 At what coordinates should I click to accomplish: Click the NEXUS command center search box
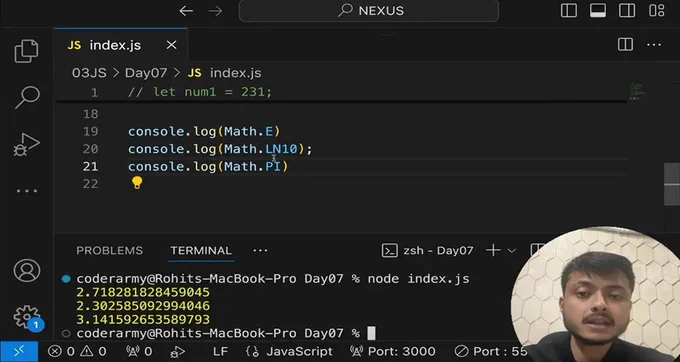pos(369,11)
